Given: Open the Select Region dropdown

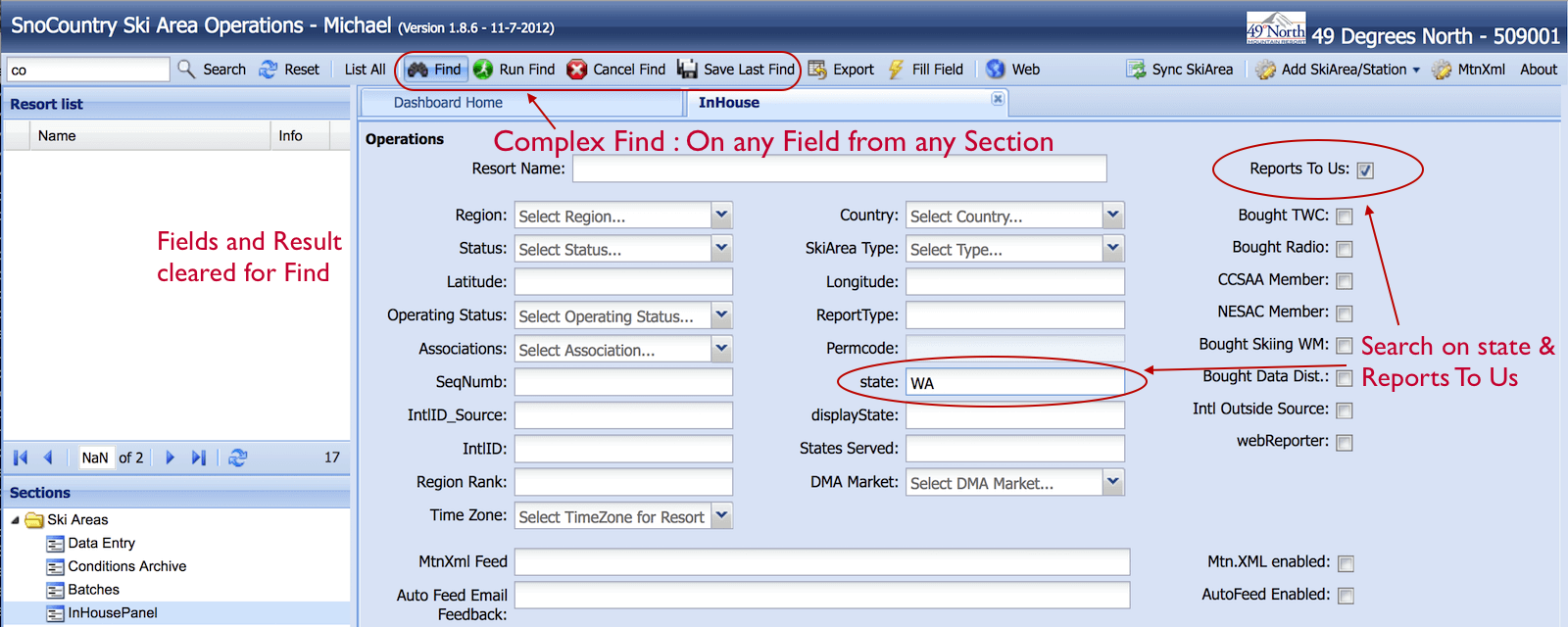Looking at the screenshot, I should point(721,216).
